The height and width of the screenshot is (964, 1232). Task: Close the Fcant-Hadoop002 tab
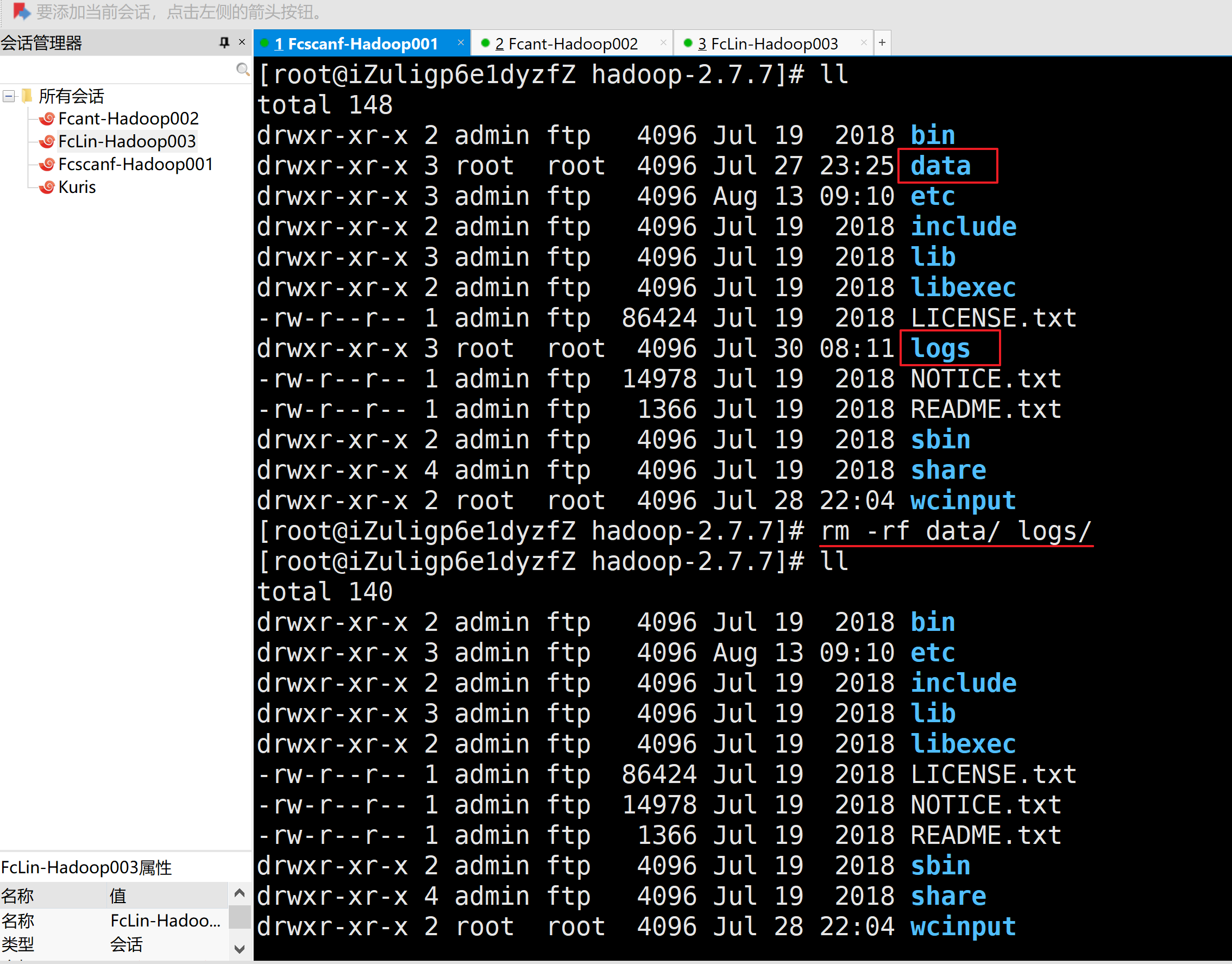click(x=663, y=43)
